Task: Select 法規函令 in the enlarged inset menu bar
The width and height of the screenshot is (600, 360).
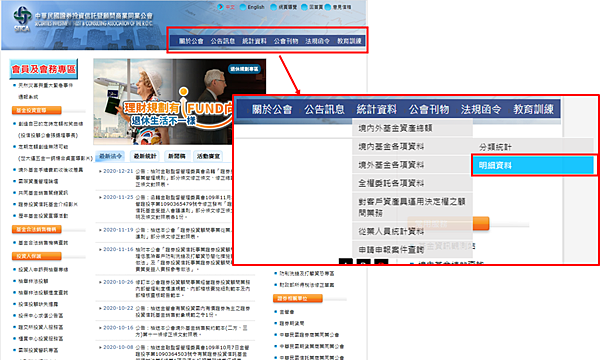Action: [x=481, y=109]
